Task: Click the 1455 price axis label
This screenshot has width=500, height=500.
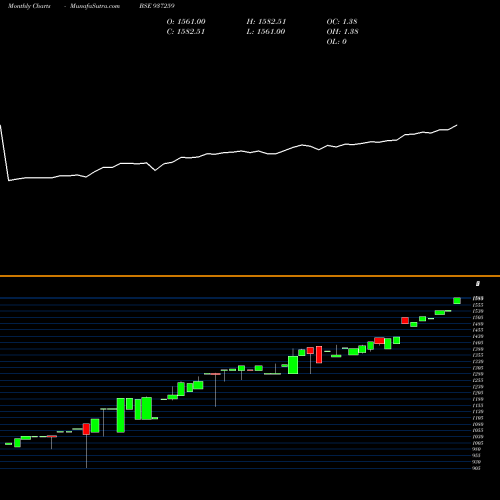Action: click(x=478, y=330)
